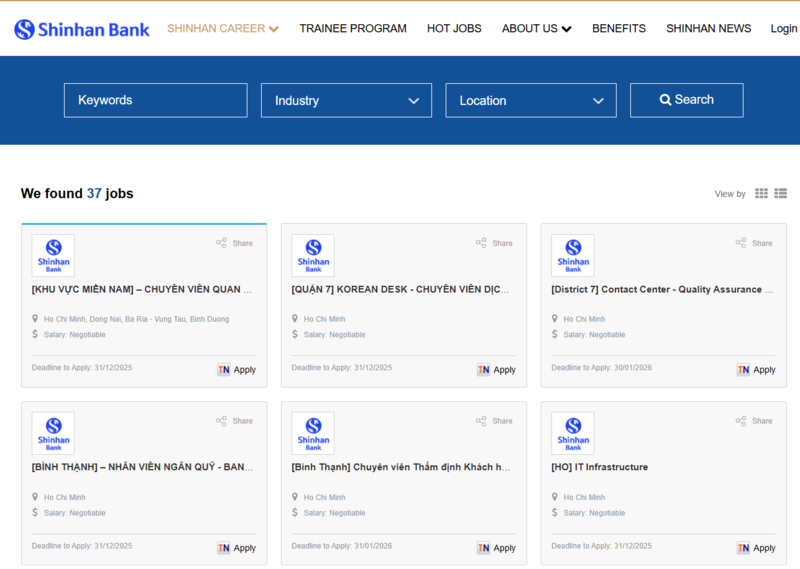800x569 pixels.
Task: Open the Location dropdown
Action: pyautogui.click(x=531, y=101)
